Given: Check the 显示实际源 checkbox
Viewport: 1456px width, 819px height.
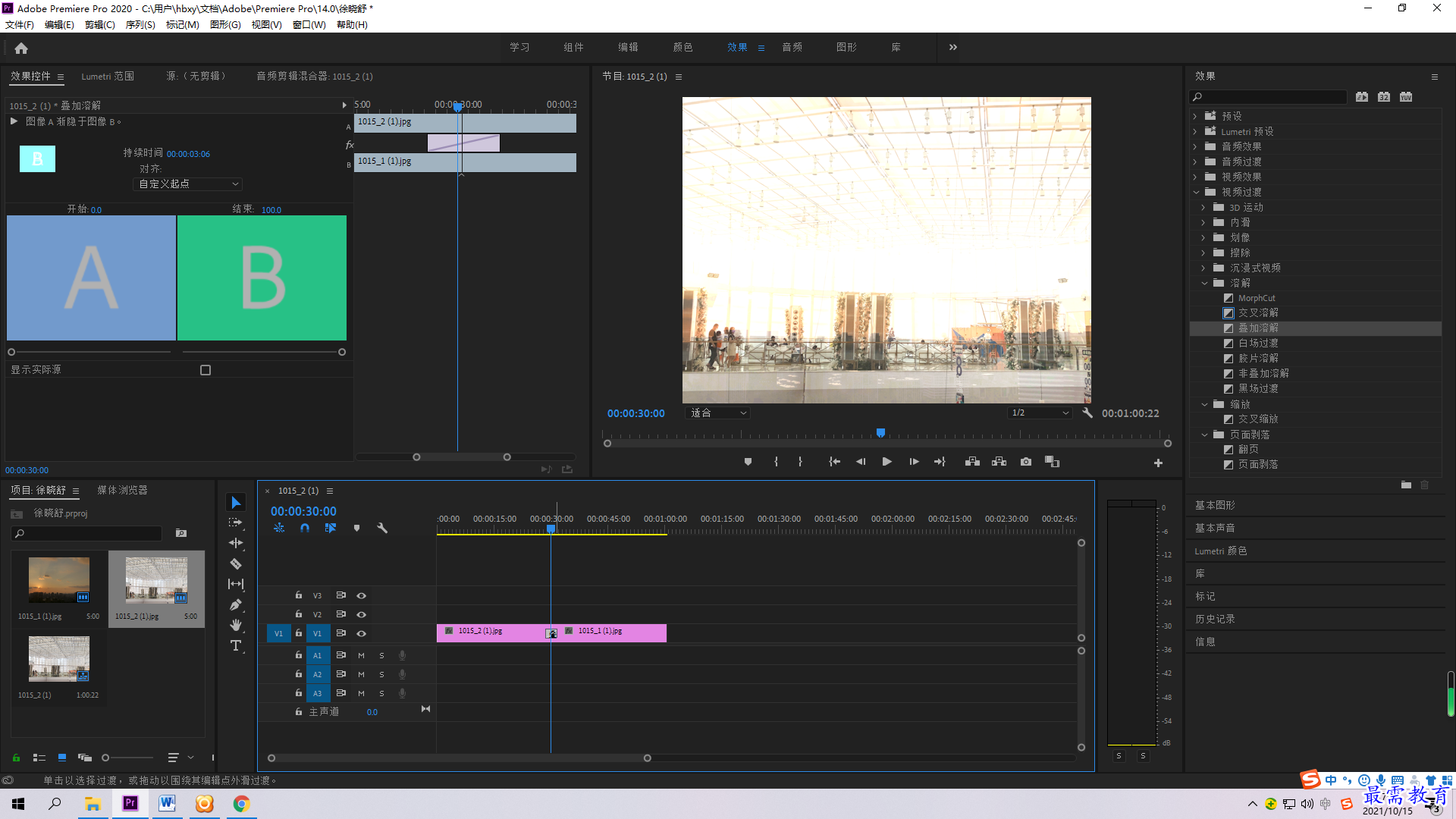Looking at the screenshot, I should click(x=206, y=370).
